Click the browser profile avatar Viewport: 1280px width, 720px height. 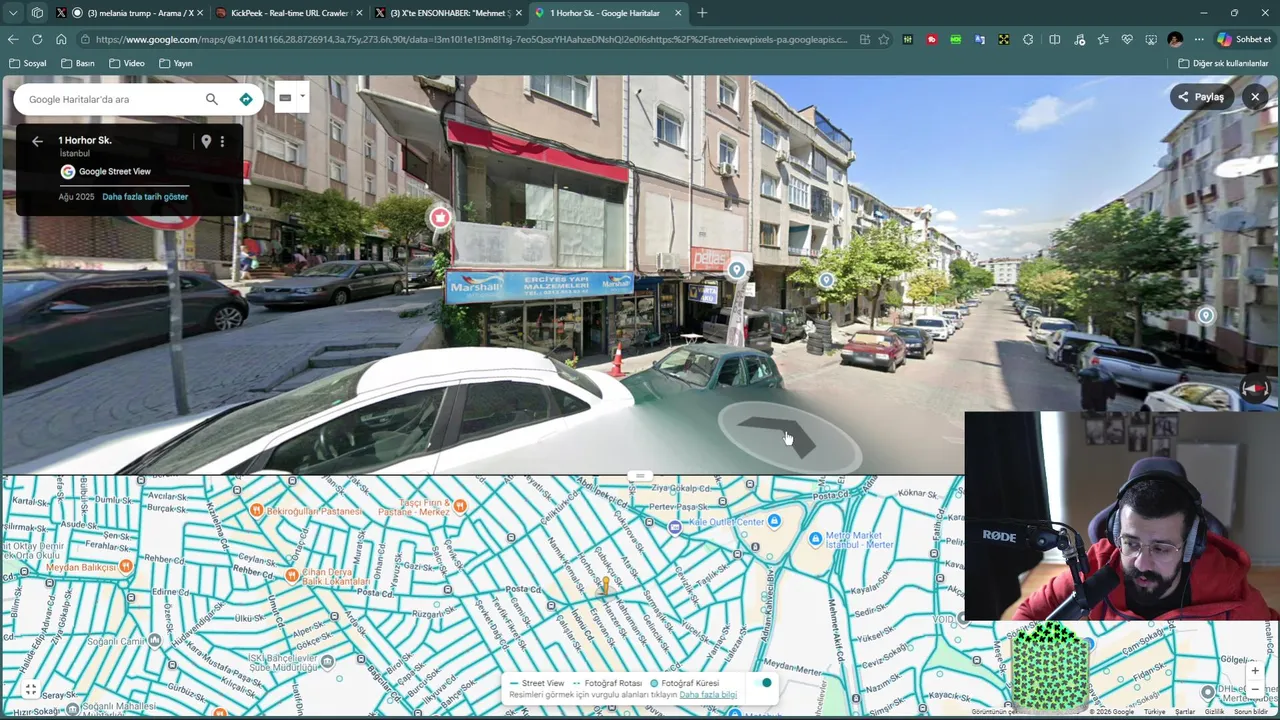tap(1175, 39)
